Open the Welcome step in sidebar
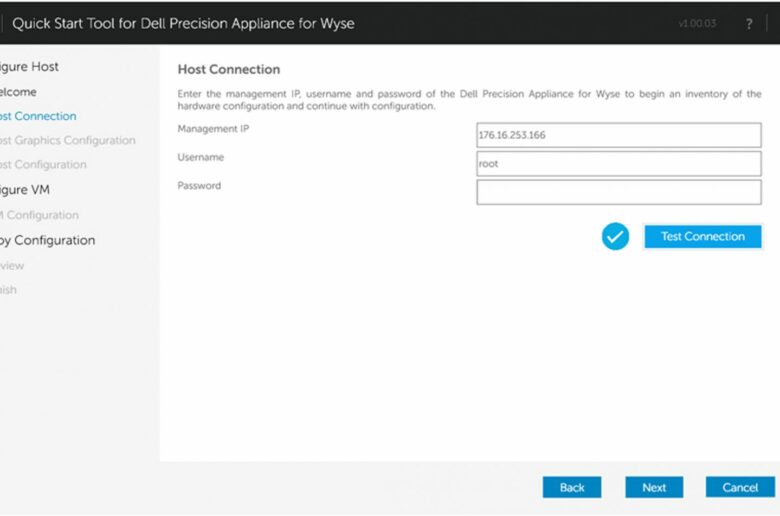Viewport: 780px width, 516px height. (x=18, y=92)
